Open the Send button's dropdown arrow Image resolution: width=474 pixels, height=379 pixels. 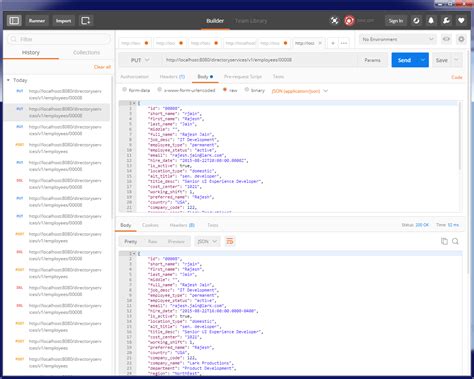pyautogui.click(x=423, y=60)
